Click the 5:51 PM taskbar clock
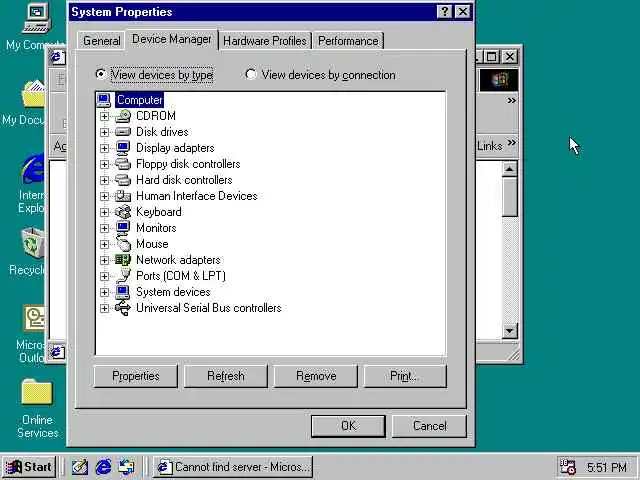Viewport: 640px width, 480px height. click(x=607, y=467)
